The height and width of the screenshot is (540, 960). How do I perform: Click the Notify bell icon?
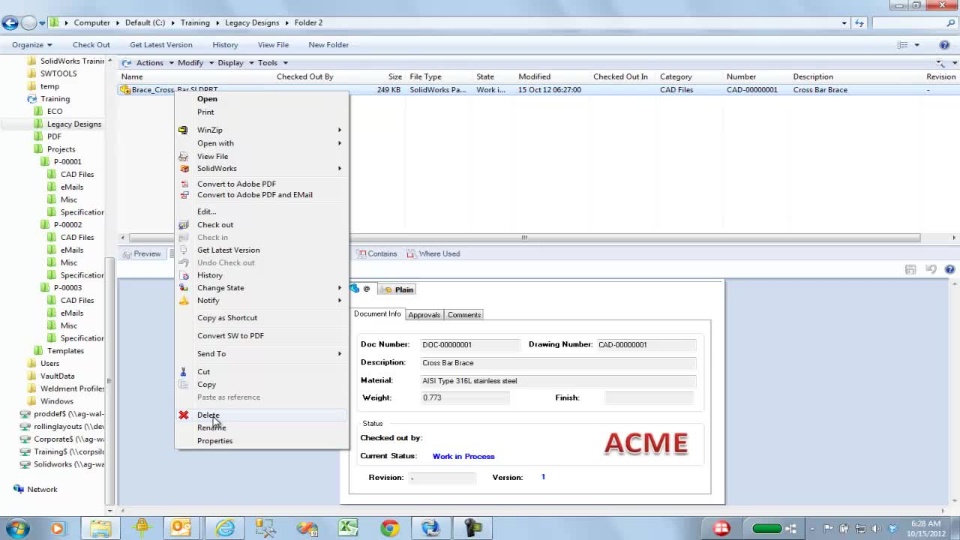pos(183,300)
